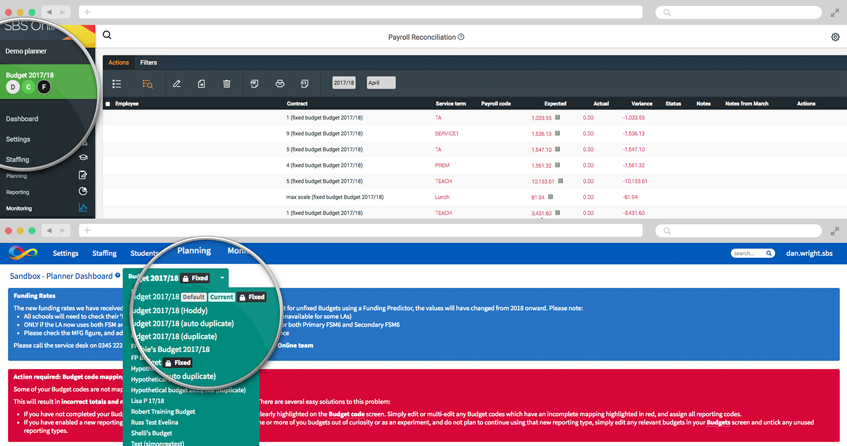The width and height of the screenshot is (847, 446).
Task: Select Budget 2017/18 (Hoddy) from budget list
Action: [x=169, y=310]
